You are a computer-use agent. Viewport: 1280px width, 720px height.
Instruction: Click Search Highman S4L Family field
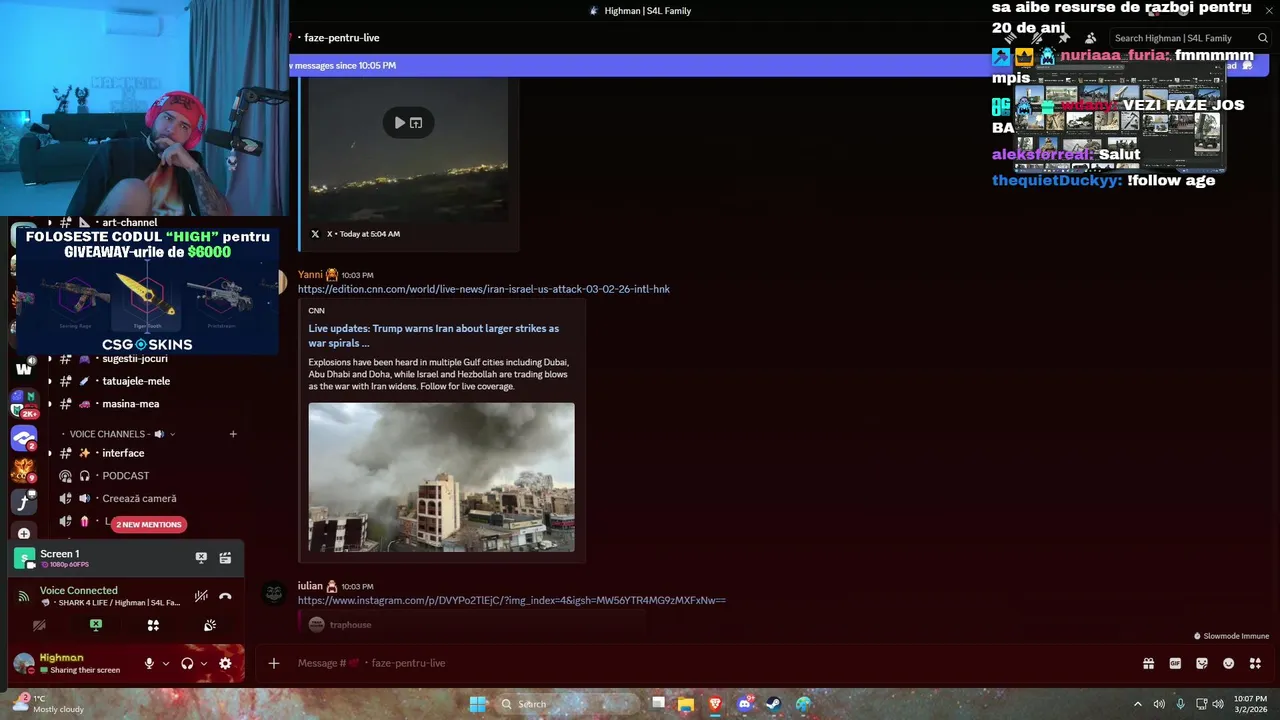[1190, 38]
